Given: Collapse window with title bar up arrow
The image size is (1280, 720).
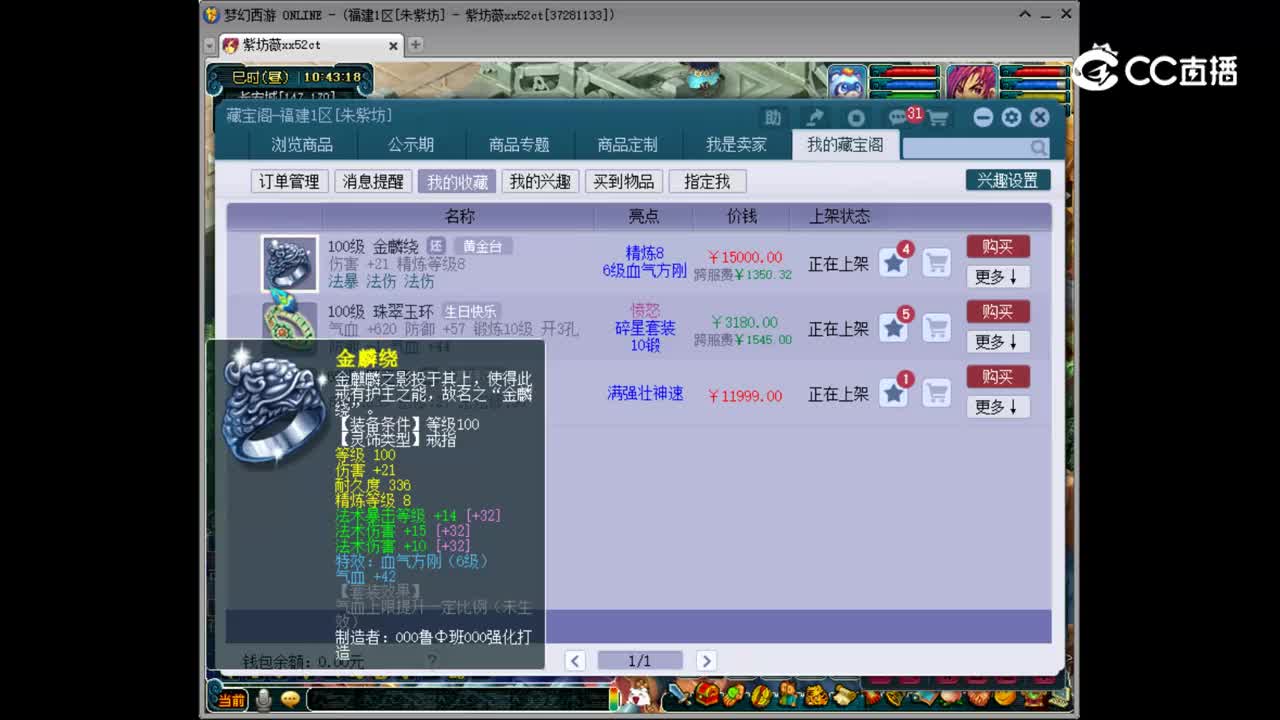Looking at the screenshot, I should point(1026,14).
